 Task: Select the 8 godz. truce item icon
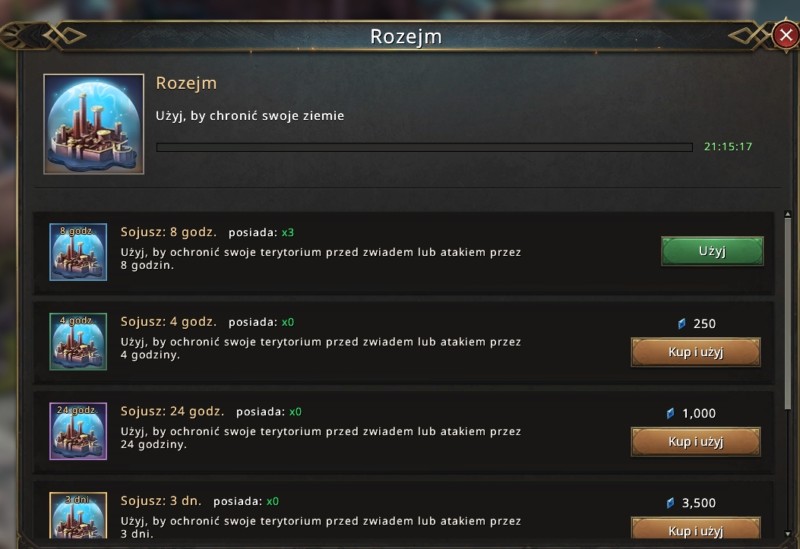click(78, 252)
